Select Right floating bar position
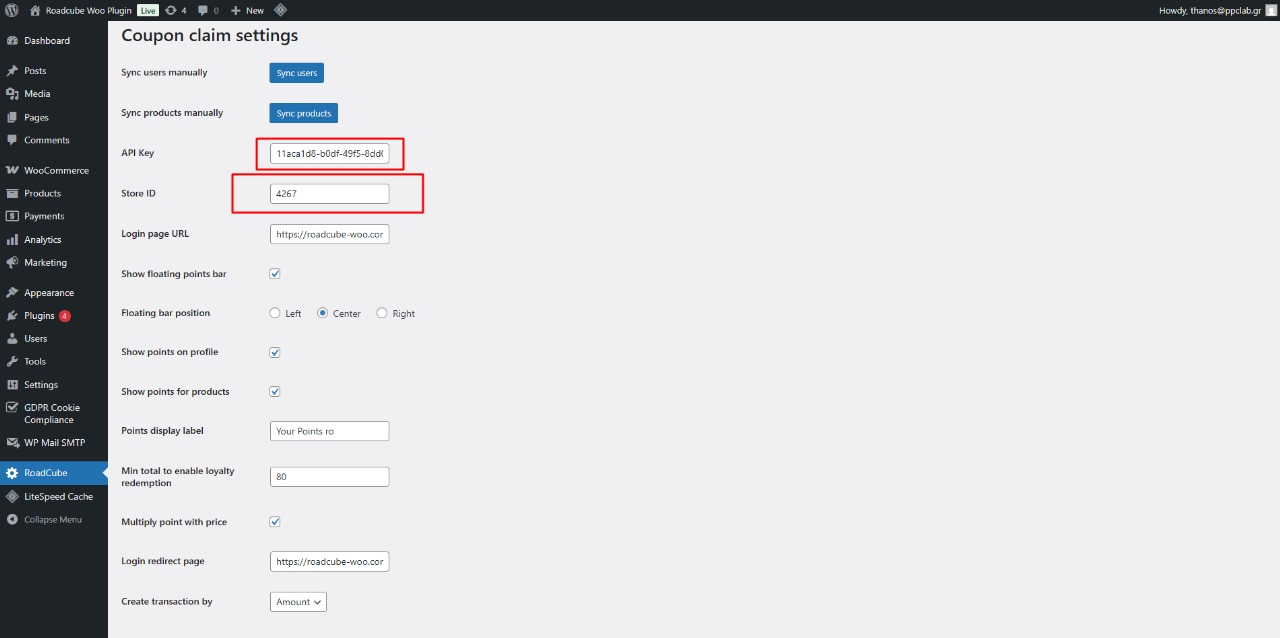The image size is (1280, 638). pyautogui.click(x=382, y=313)
